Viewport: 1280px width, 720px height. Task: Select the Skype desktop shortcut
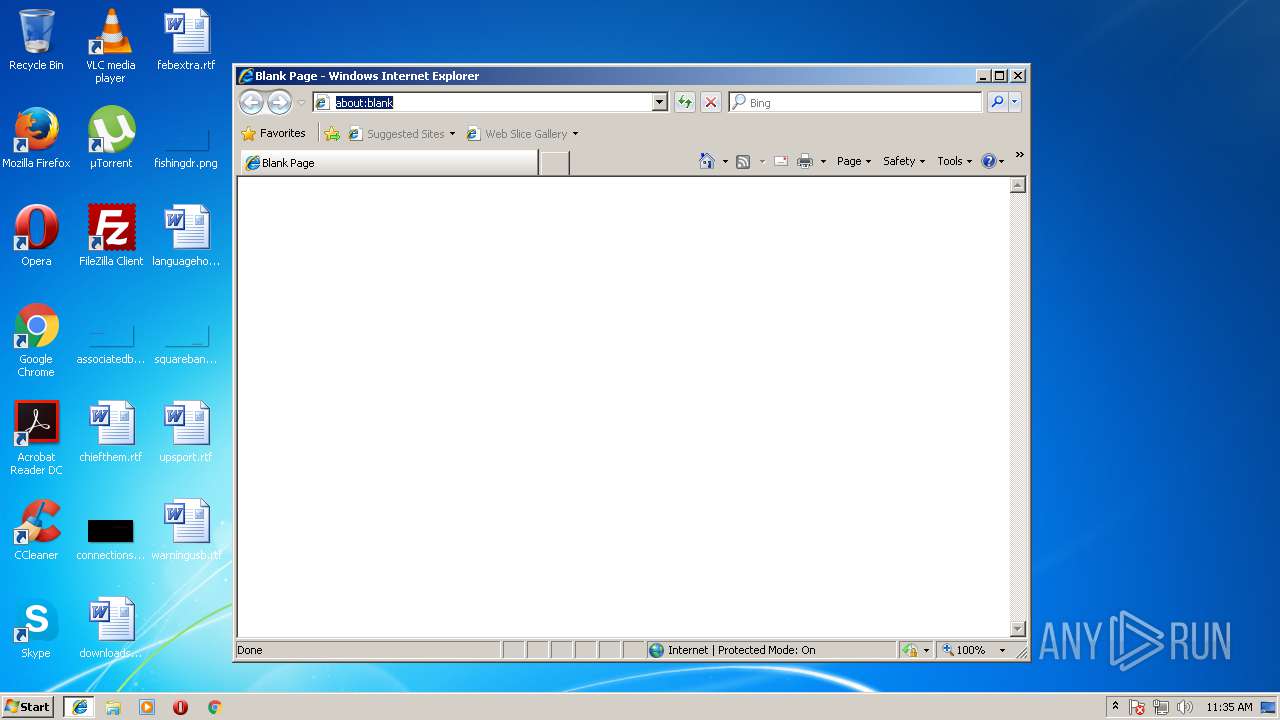coord(36,628)
